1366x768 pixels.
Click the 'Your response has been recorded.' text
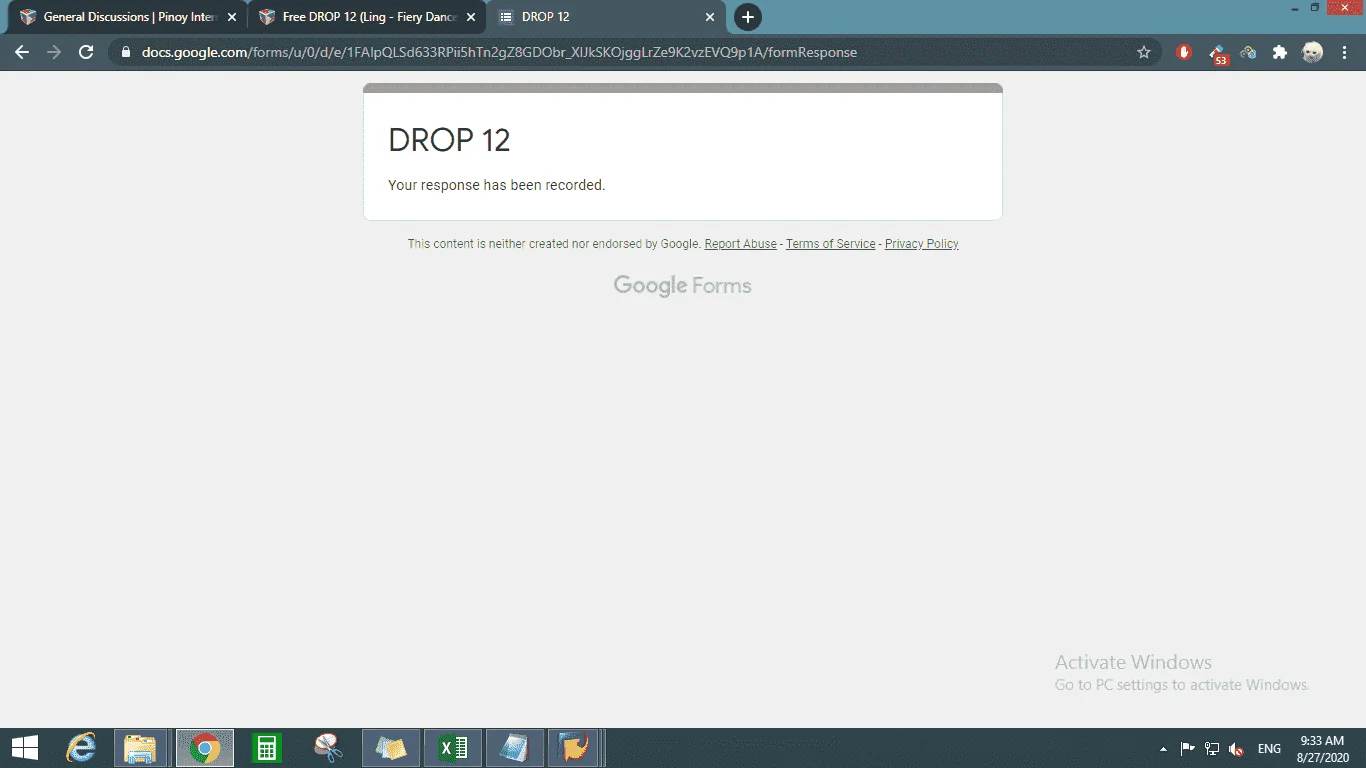coord(496,185)
